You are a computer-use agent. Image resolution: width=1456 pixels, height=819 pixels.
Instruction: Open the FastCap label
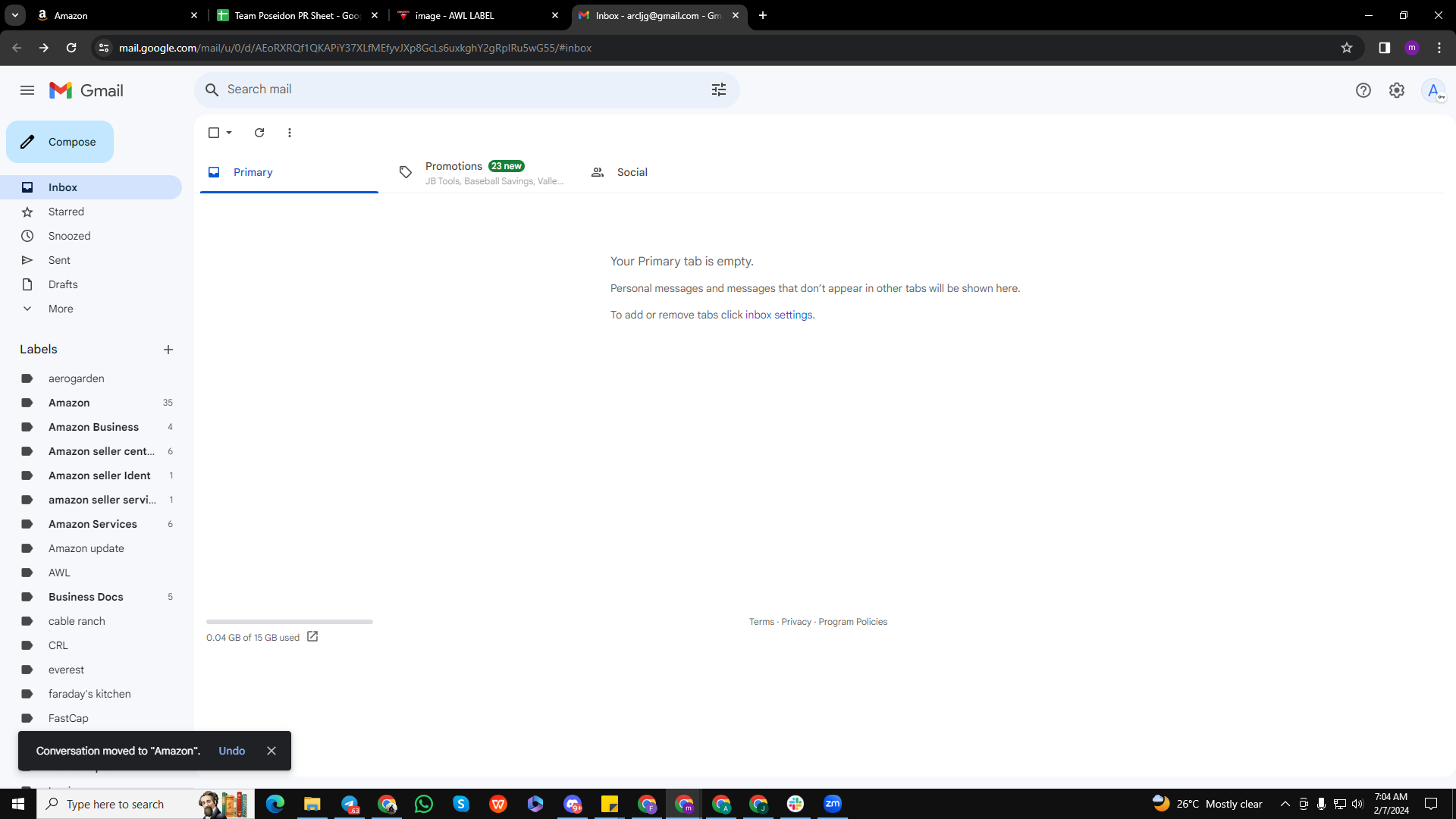click(x=91, y=718)
